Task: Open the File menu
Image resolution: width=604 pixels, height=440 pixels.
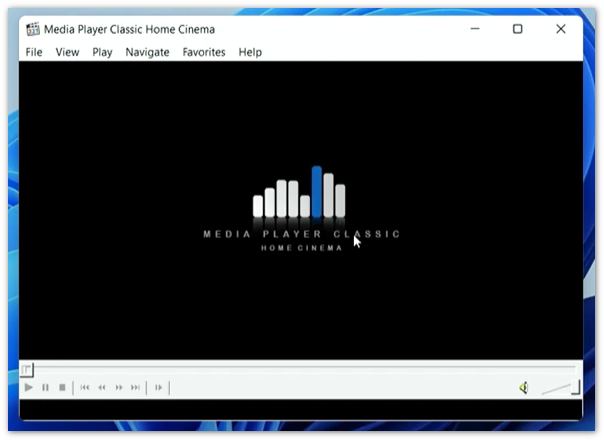Action: tap(34, 52)
